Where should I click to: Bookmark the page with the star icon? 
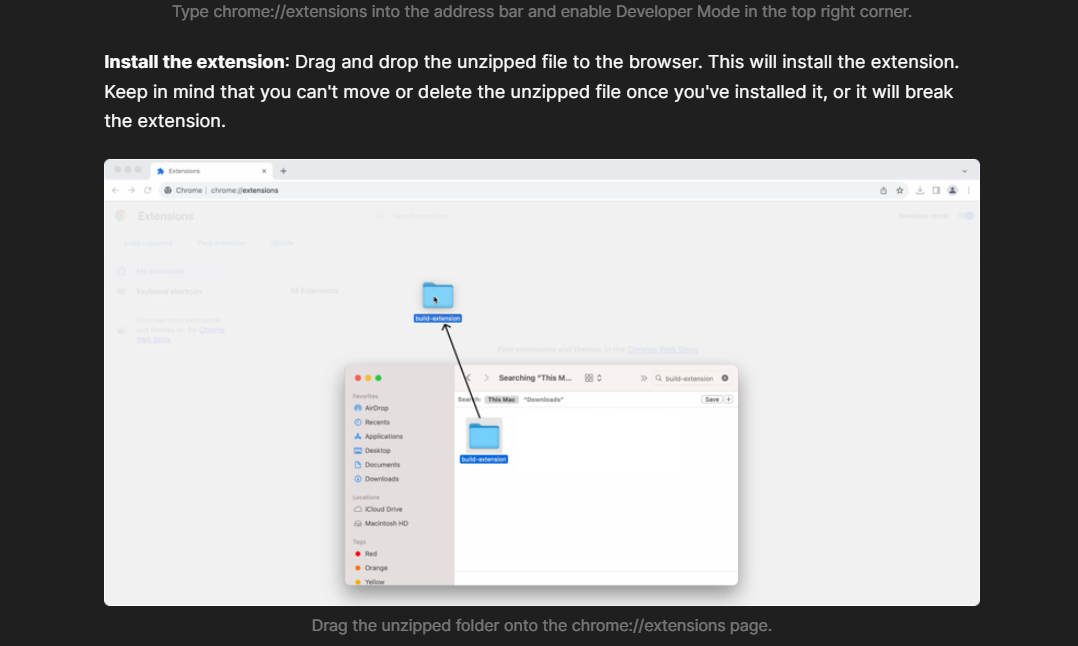tap(900, 190)
